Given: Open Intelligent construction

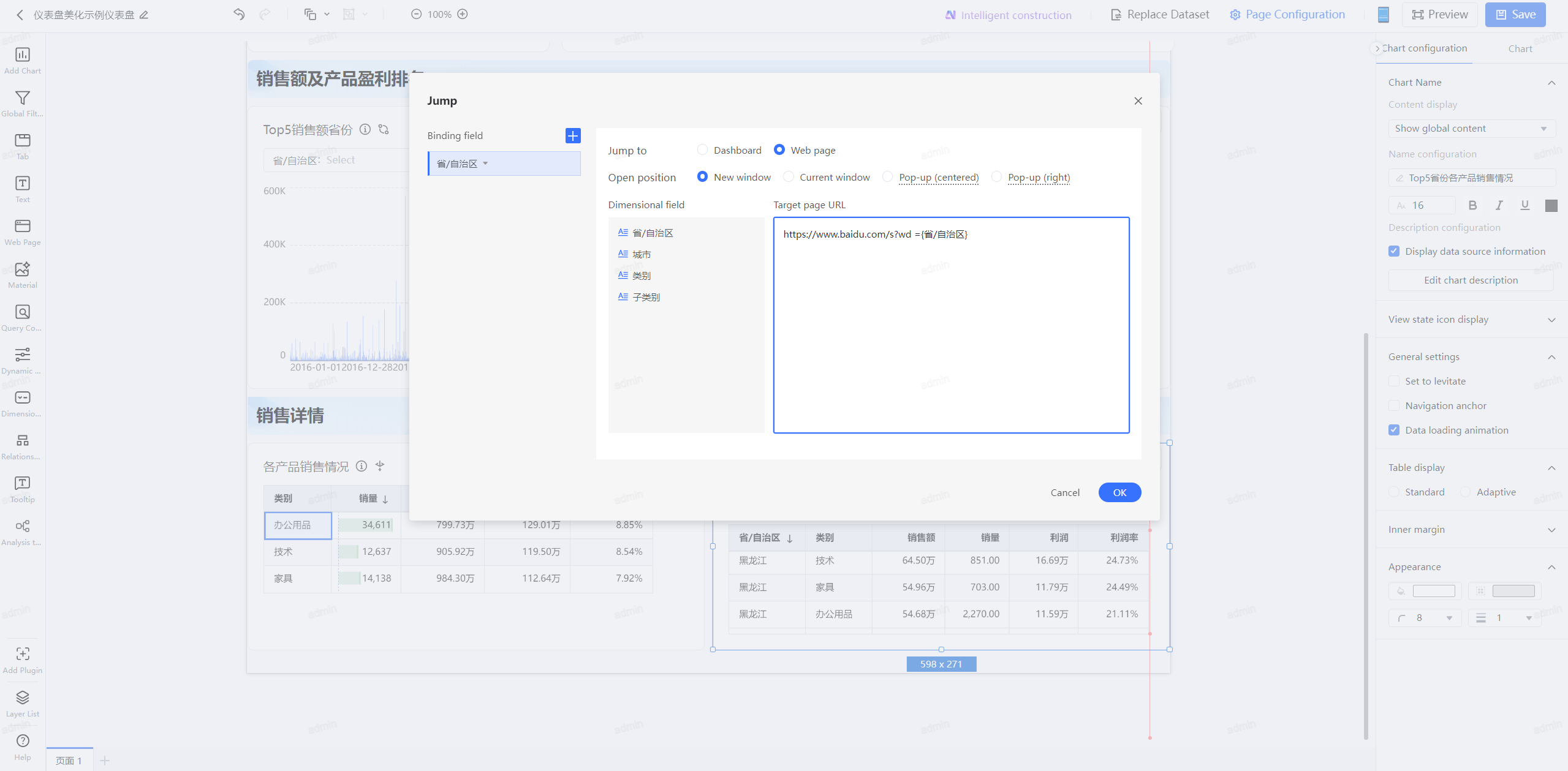Looking at the screenshot, I should (x=1009, y=15).
